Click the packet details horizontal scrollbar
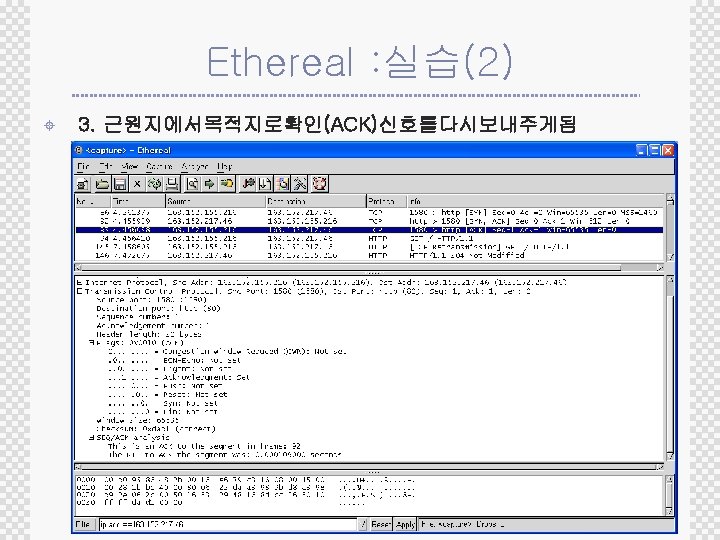This screenshot has height=540, width=720. point(369,467)
